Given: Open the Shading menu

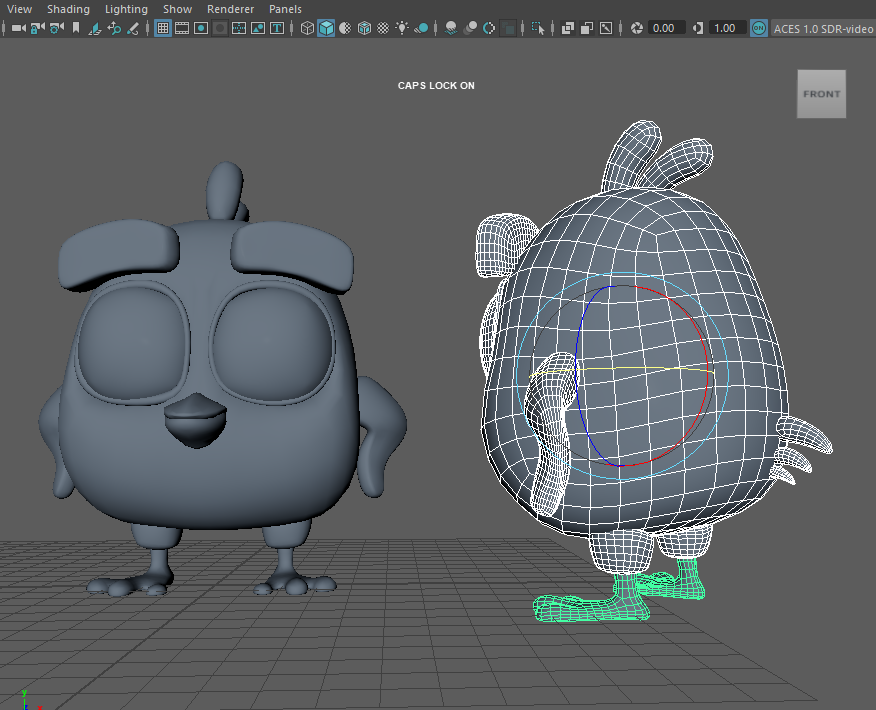Looking at the screenshot, I should (68, 9).
